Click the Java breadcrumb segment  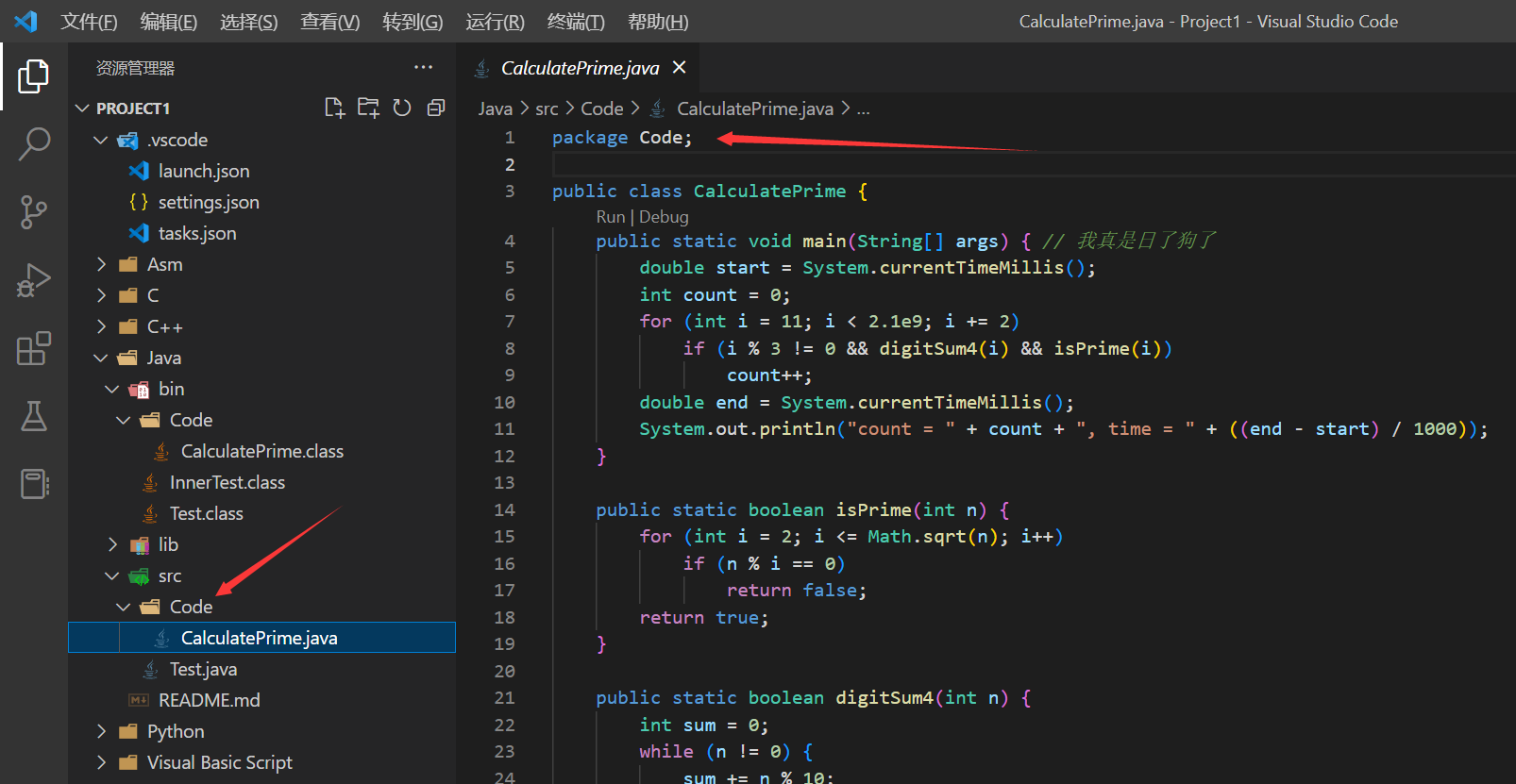pyautogui.click(x=495, y=108)
